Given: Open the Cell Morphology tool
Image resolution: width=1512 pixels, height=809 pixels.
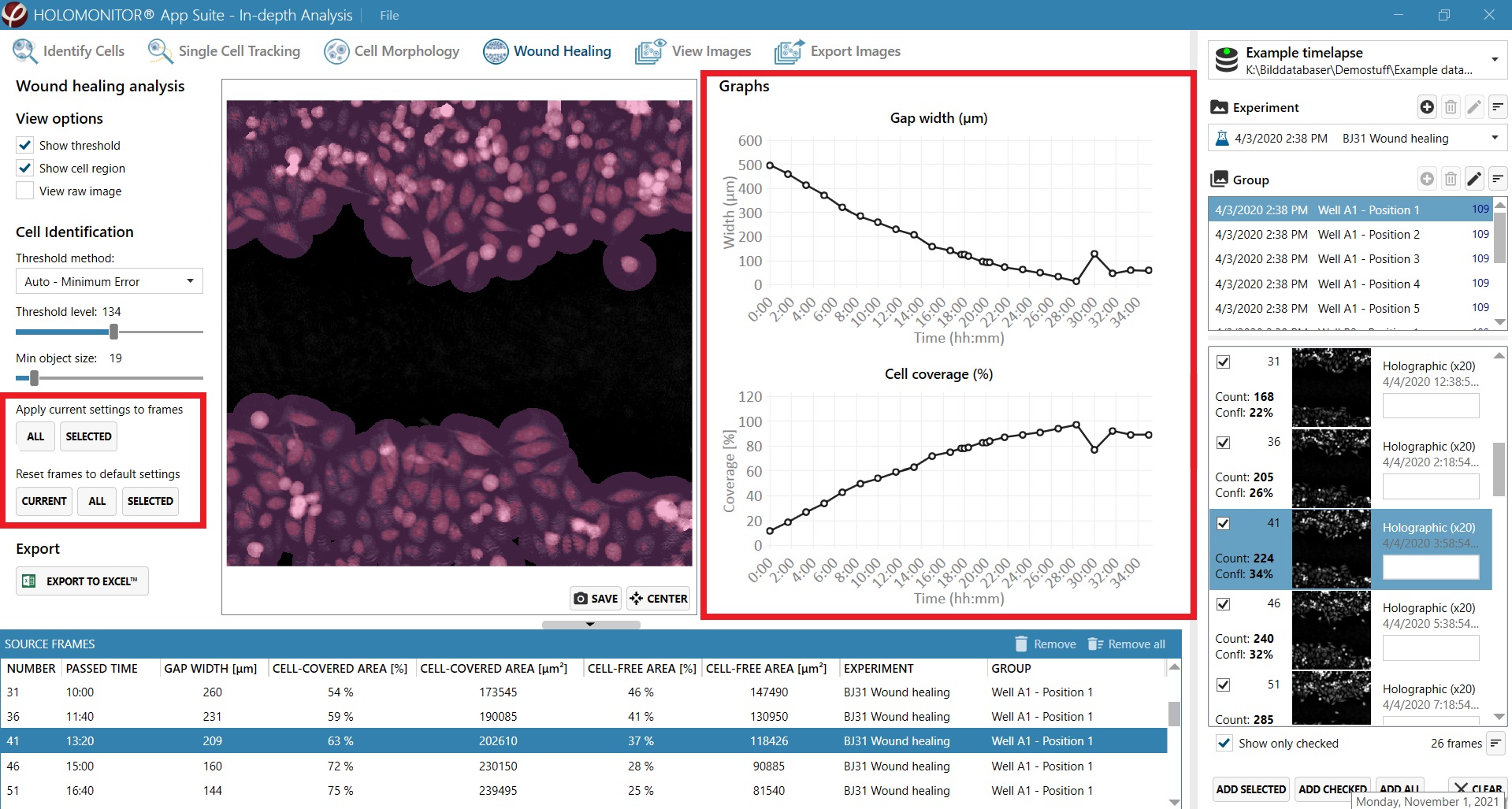Looking at the screenshot, I should click(392, 51).
